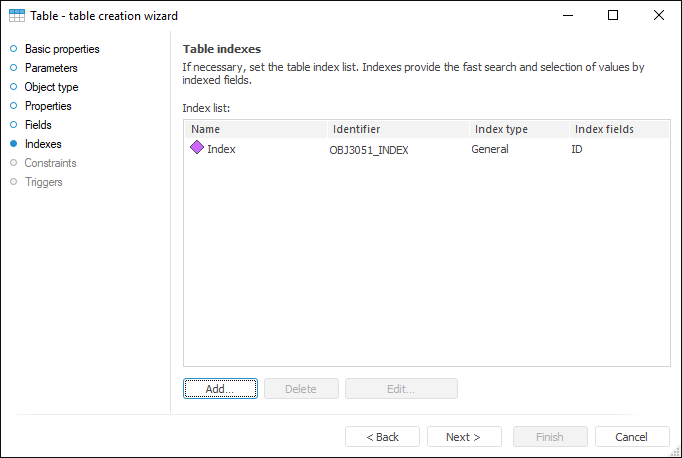
Task: Open the Object type step
Action: pos(50,87)
